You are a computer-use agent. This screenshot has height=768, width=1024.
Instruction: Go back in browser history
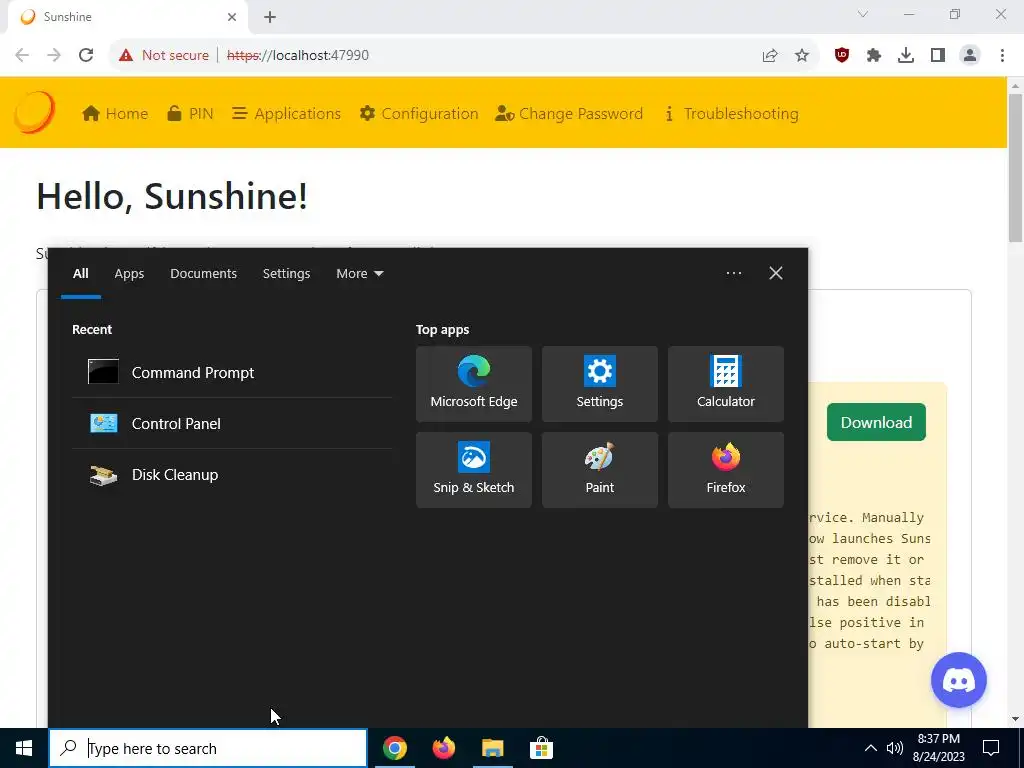click(22, 56)
